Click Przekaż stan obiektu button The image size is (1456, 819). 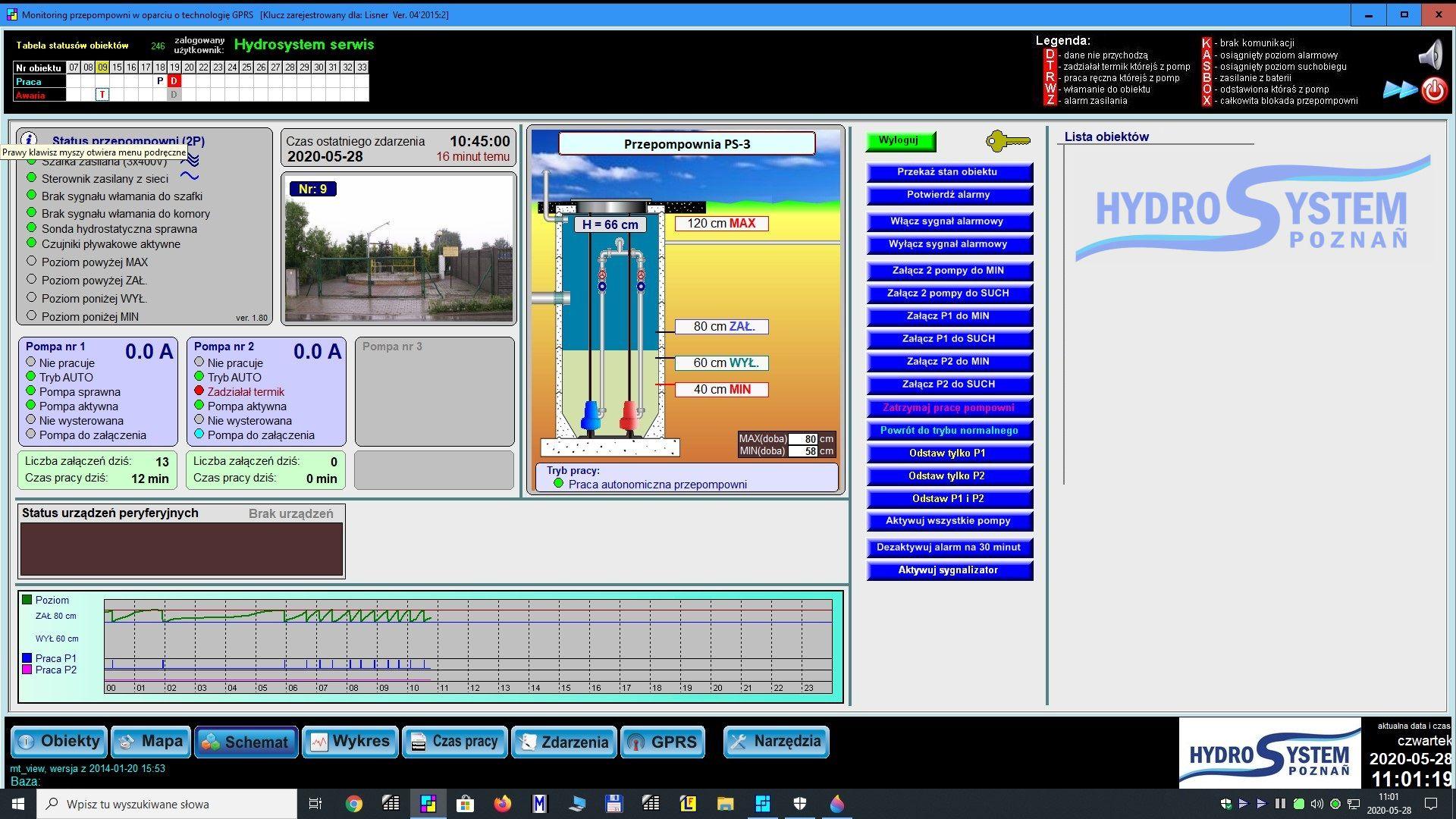[x=949, y=173]
